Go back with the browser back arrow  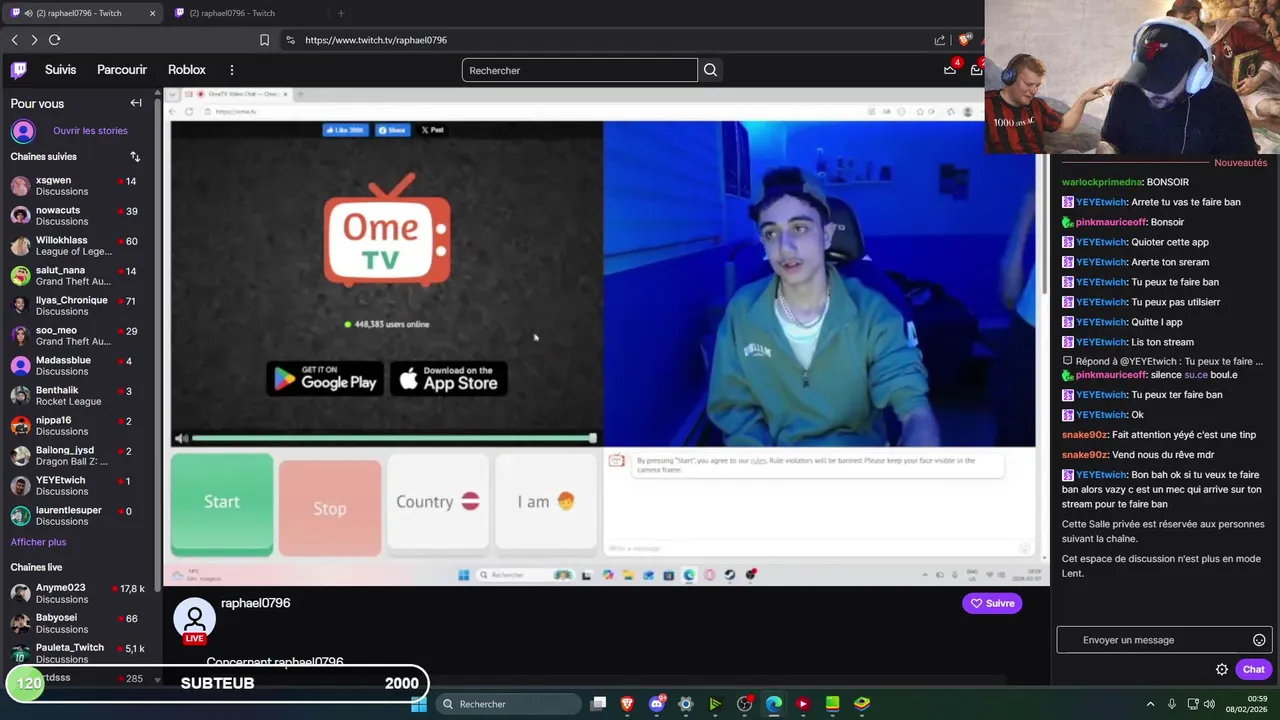[x=14, y=40]
